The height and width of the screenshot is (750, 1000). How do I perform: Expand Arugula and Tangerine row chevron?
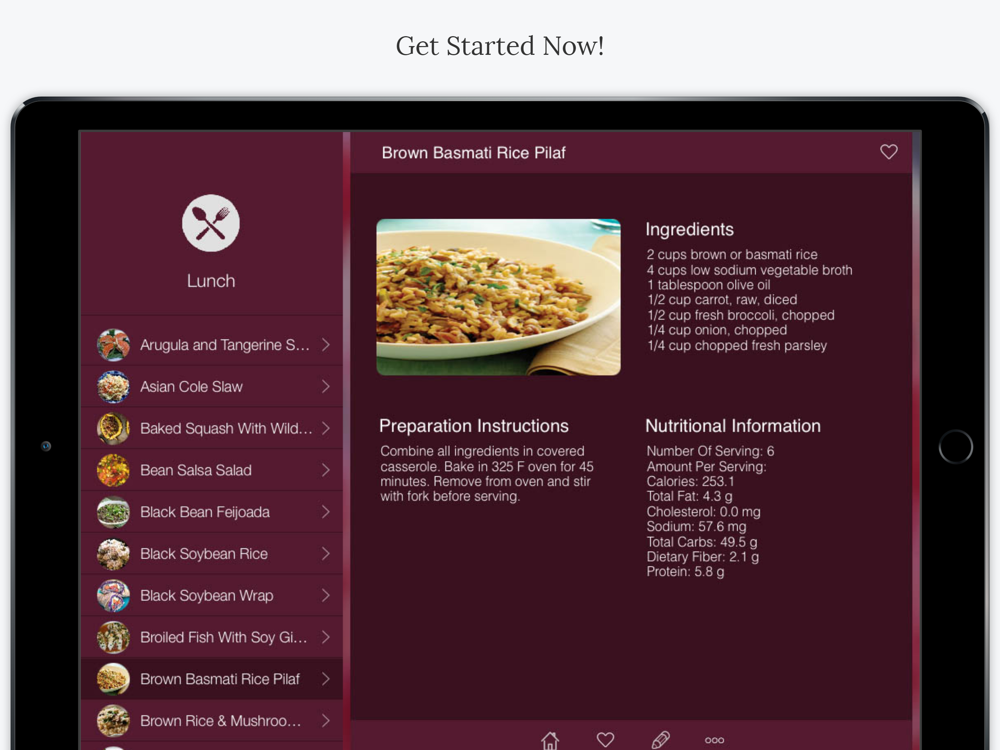pyautogui.click(x=326, y=345)
